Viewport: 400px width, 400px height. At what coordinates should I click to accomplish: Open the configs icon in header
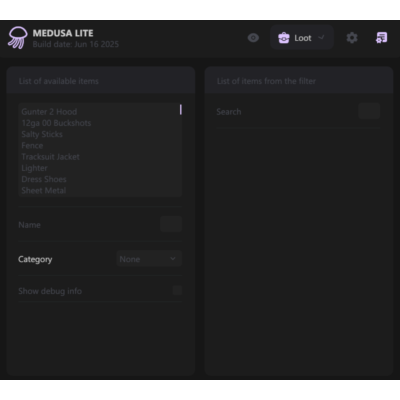tap(382, 38)
